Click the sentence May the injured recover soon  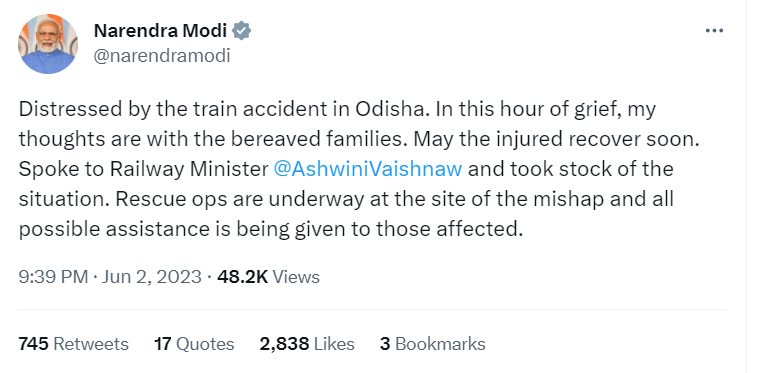coord(557,139)
